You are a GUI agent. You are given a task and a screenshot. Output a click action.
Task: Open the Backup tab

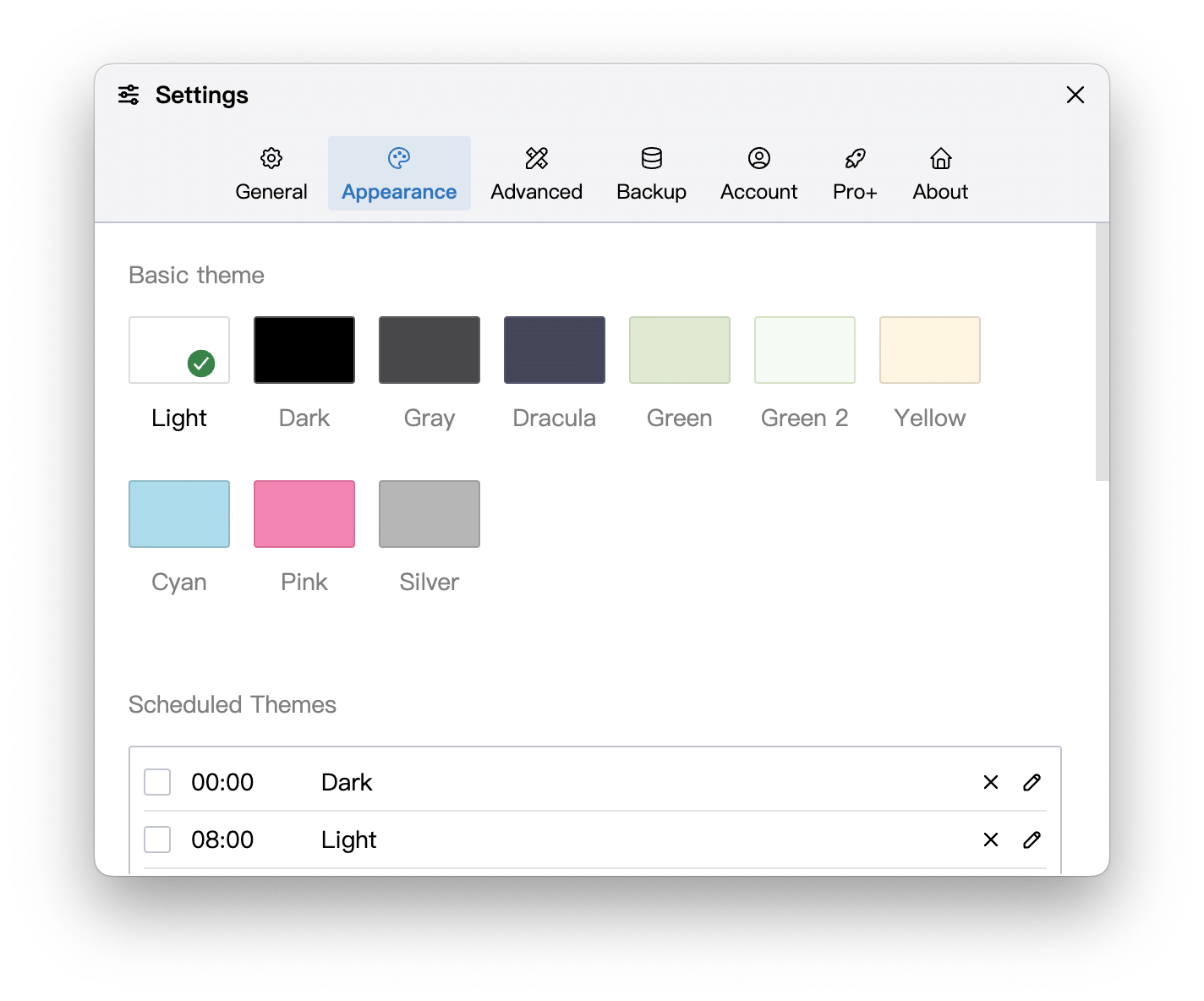coord(652,174)
